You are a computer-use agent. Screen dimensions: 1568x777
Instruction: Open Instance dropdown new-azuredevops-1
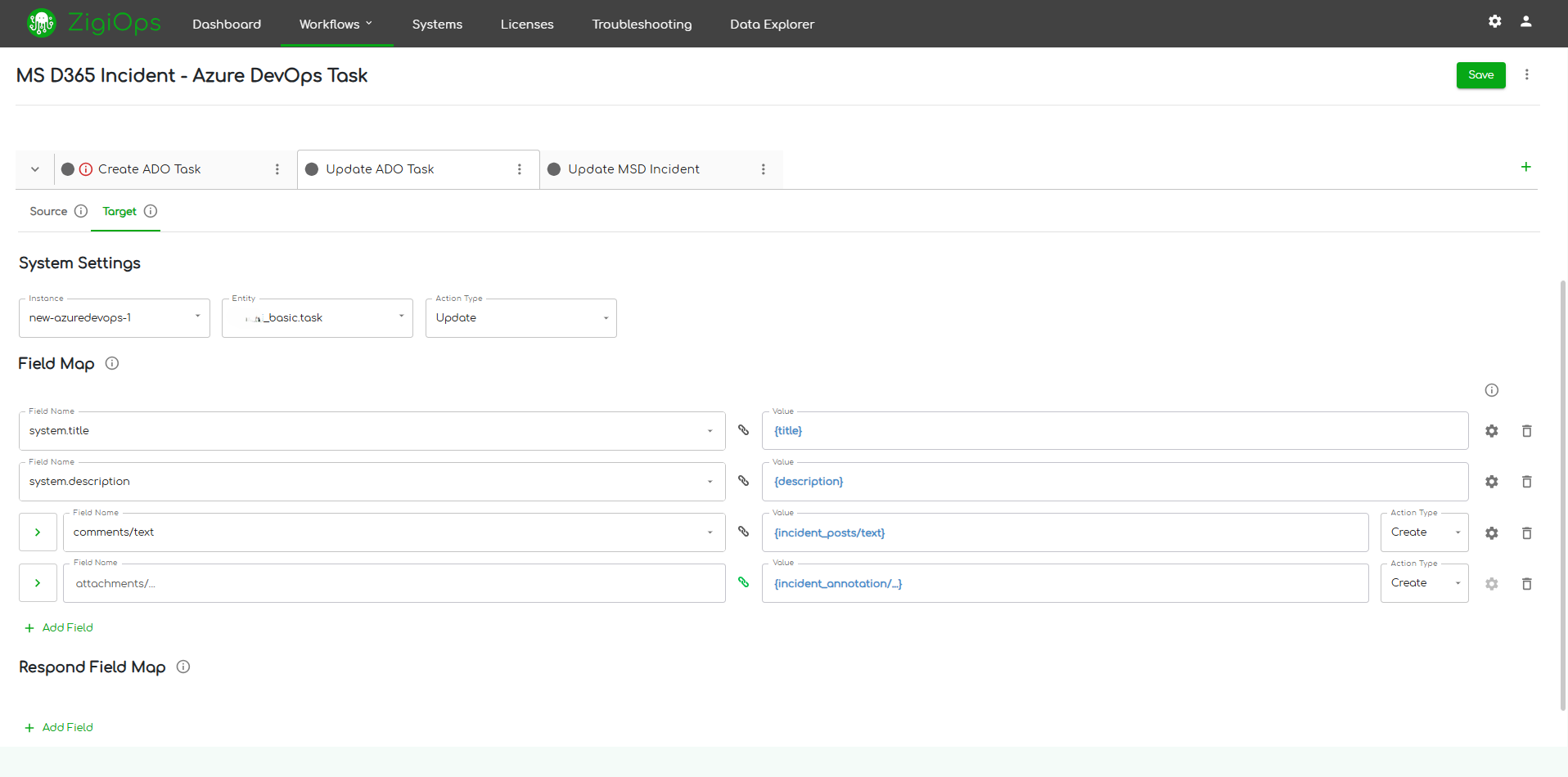(115, 318)
